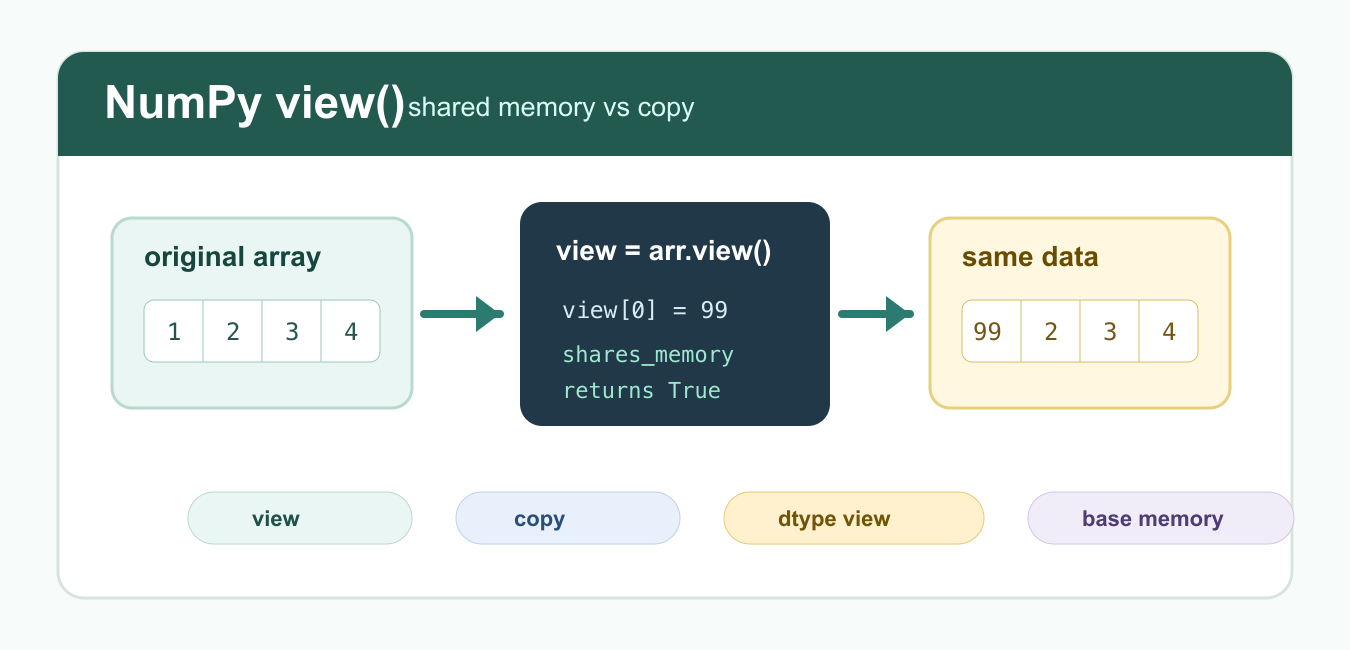The height and width of the screenshot is (650, 1350).
Task: Click the 99 cell in same data
Action: [x=991, y=331]
